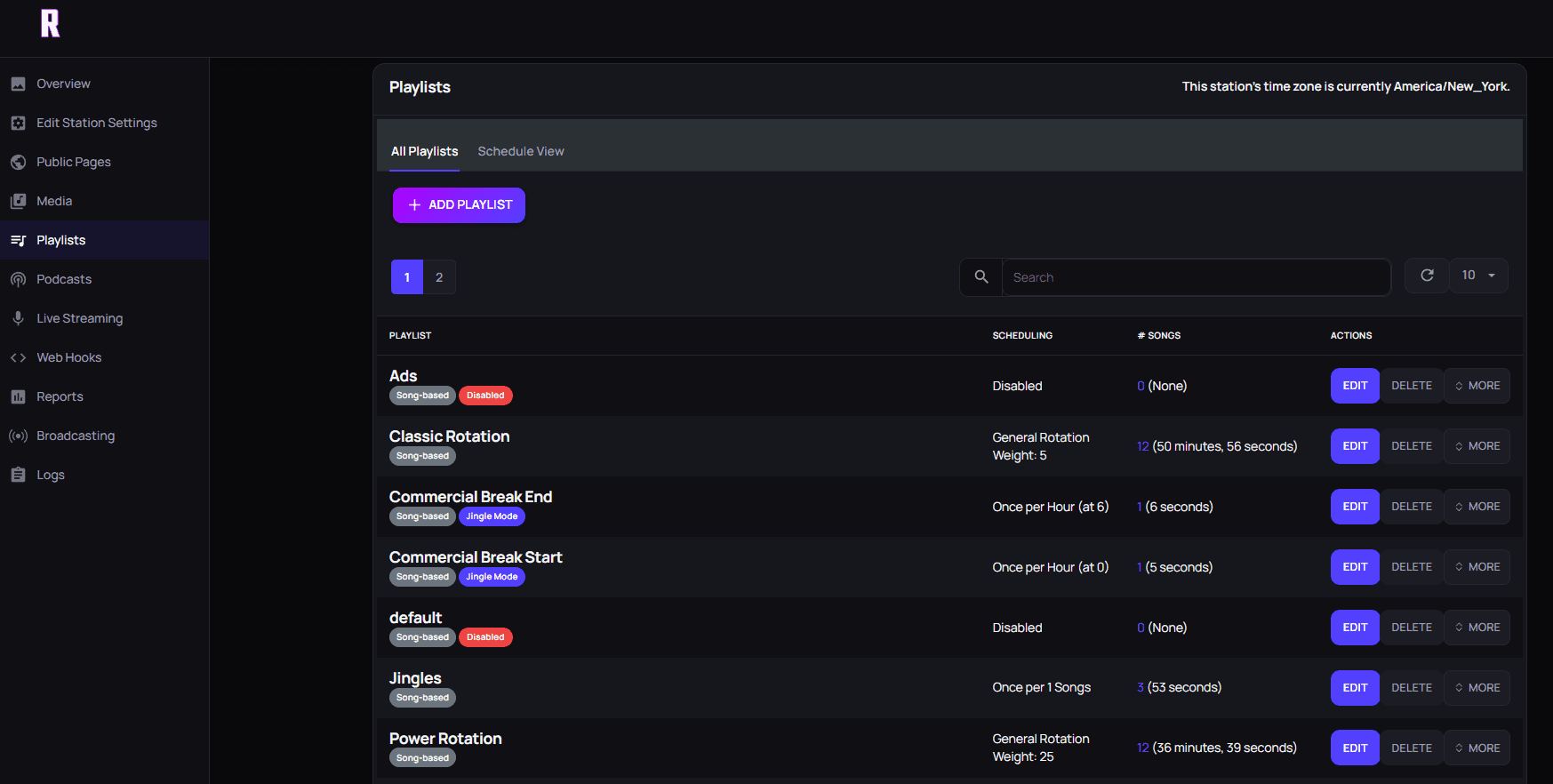
Task: Open the 12 songs link for Power Rotation
Action: tap(1142, 748)
